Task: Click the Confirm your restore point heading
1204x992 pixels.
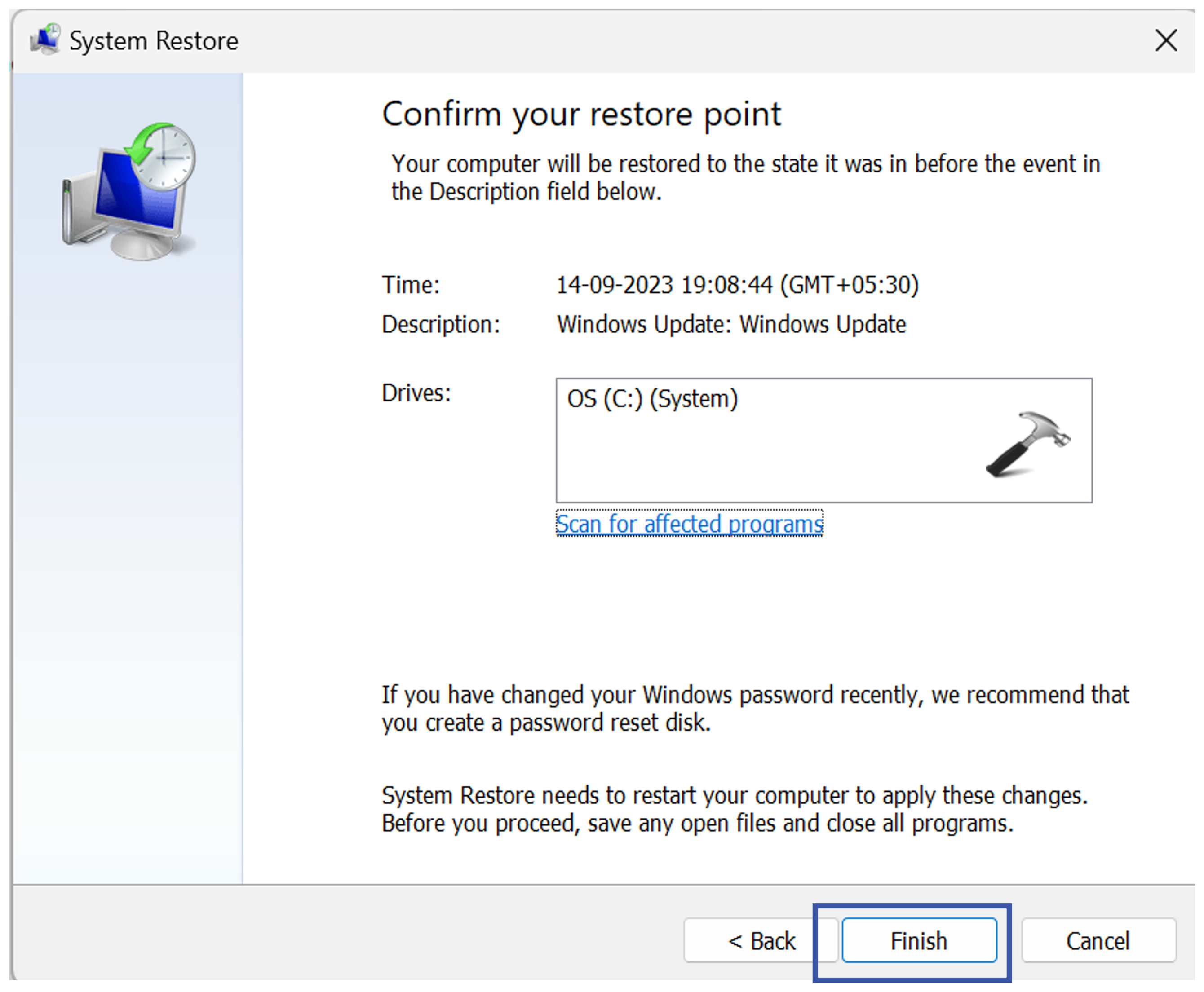Action: point(581,114)
